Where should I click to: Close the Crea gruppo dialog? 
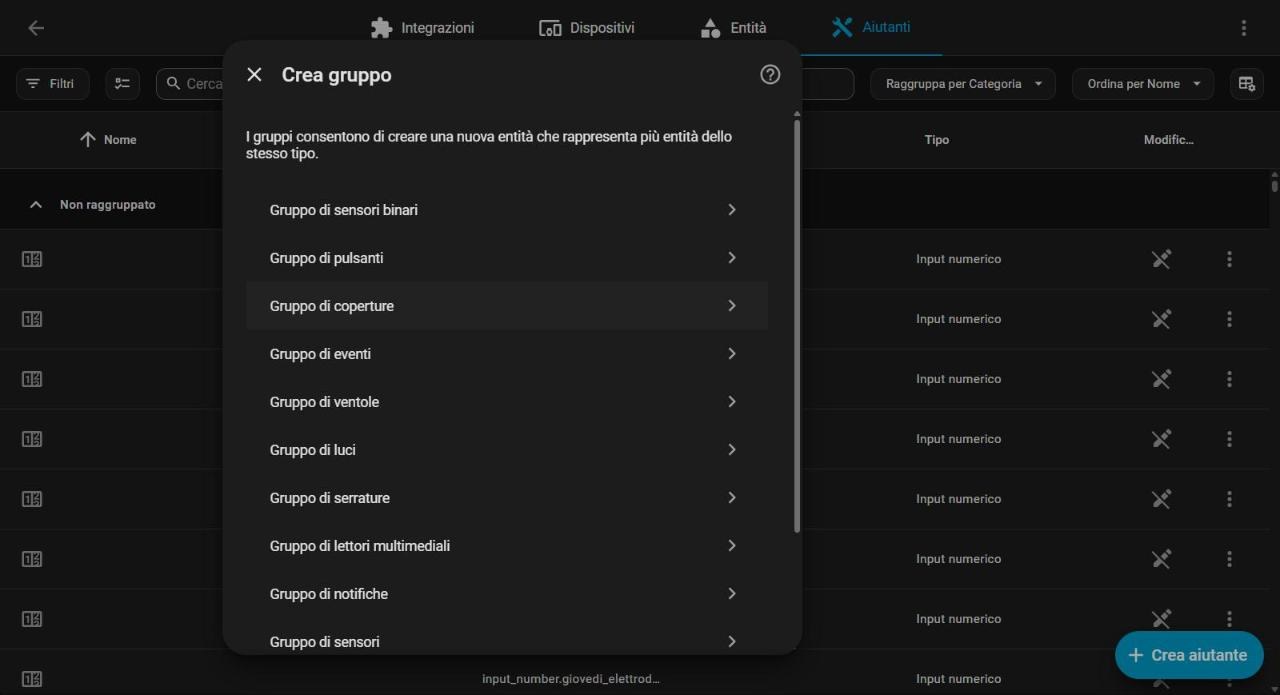(x=254, y=75)
